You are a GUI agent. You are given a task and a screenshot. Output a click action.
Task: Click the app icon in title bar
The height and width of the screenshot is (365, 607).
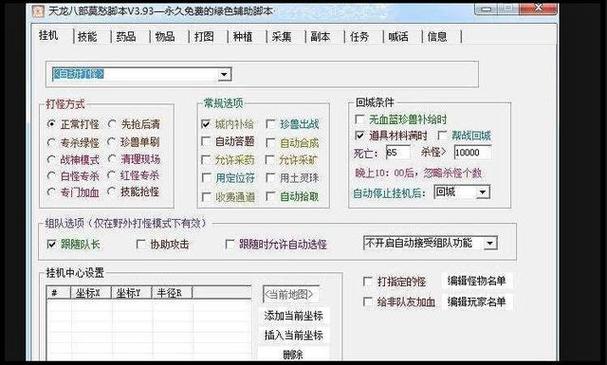tap(38, 11)
